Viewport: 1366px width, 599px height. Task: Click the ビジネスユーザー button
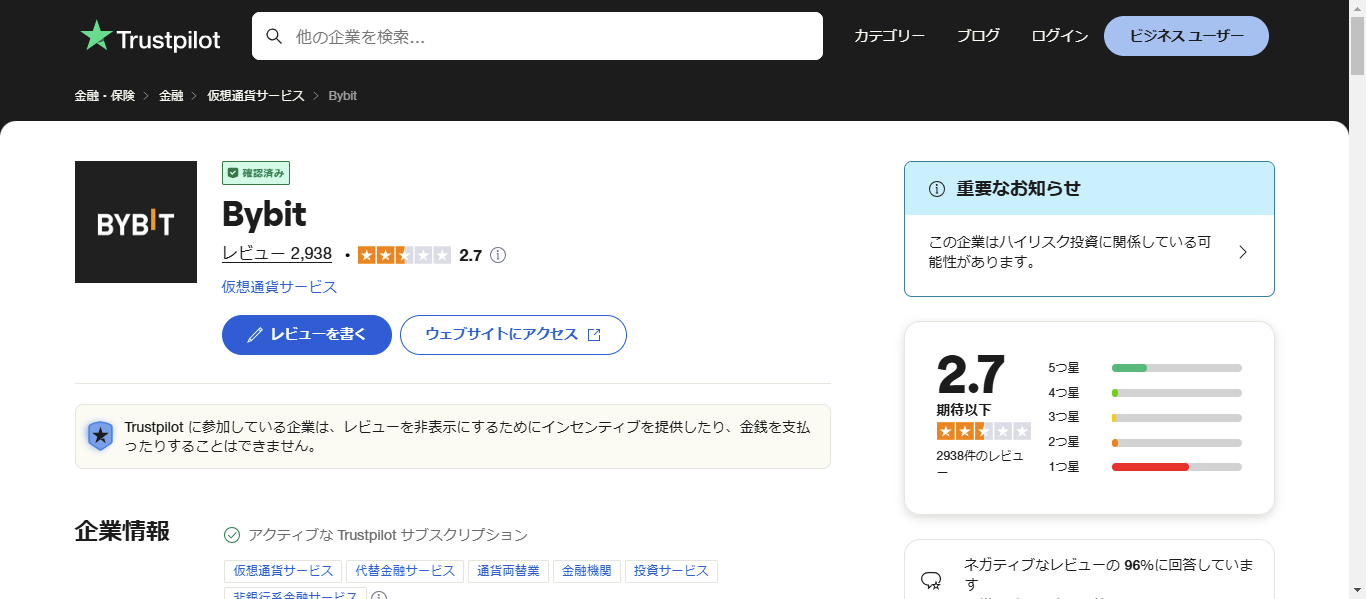(1186, 35)
